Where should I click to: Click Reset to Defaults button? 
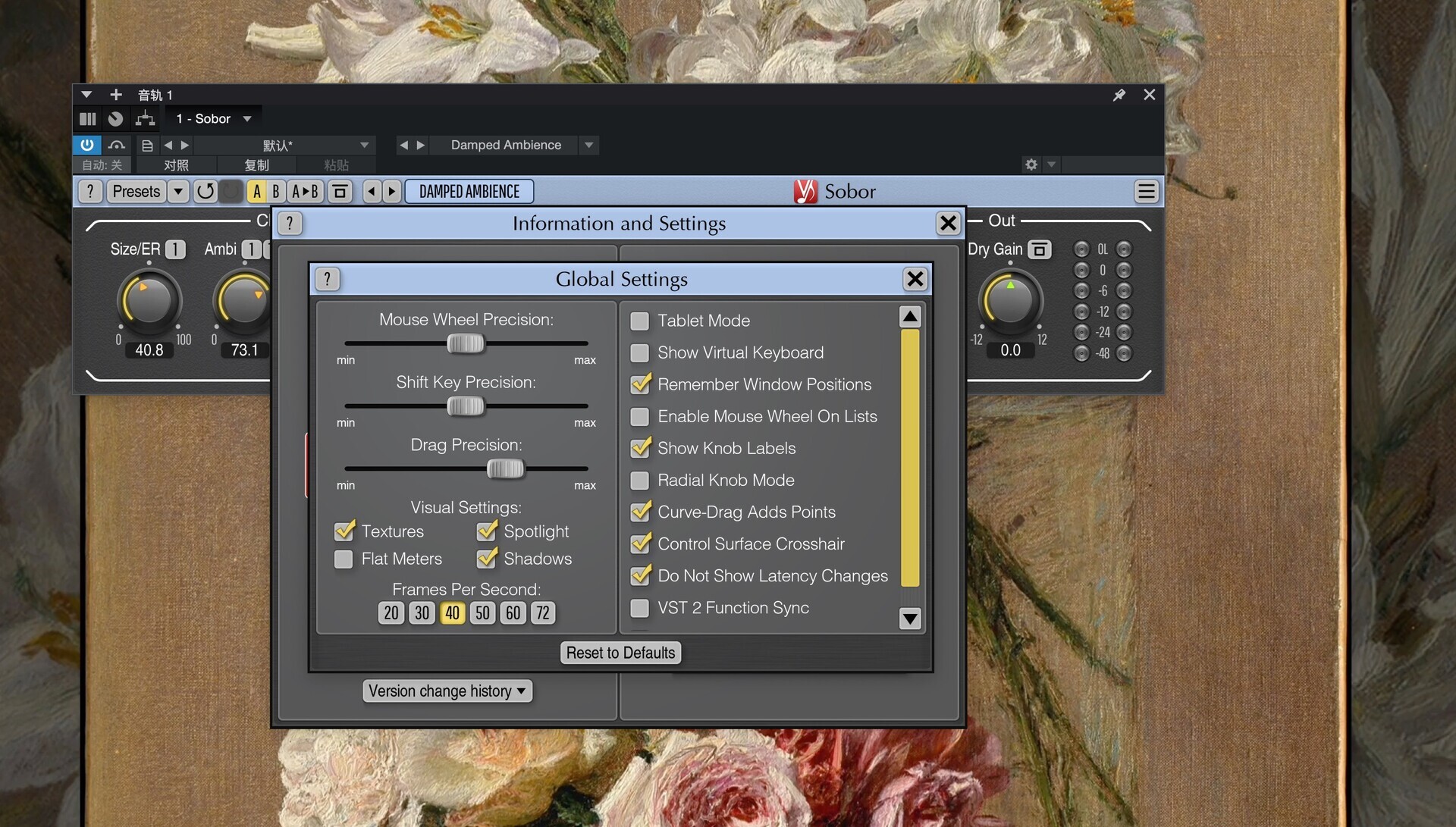click(620, 653)
